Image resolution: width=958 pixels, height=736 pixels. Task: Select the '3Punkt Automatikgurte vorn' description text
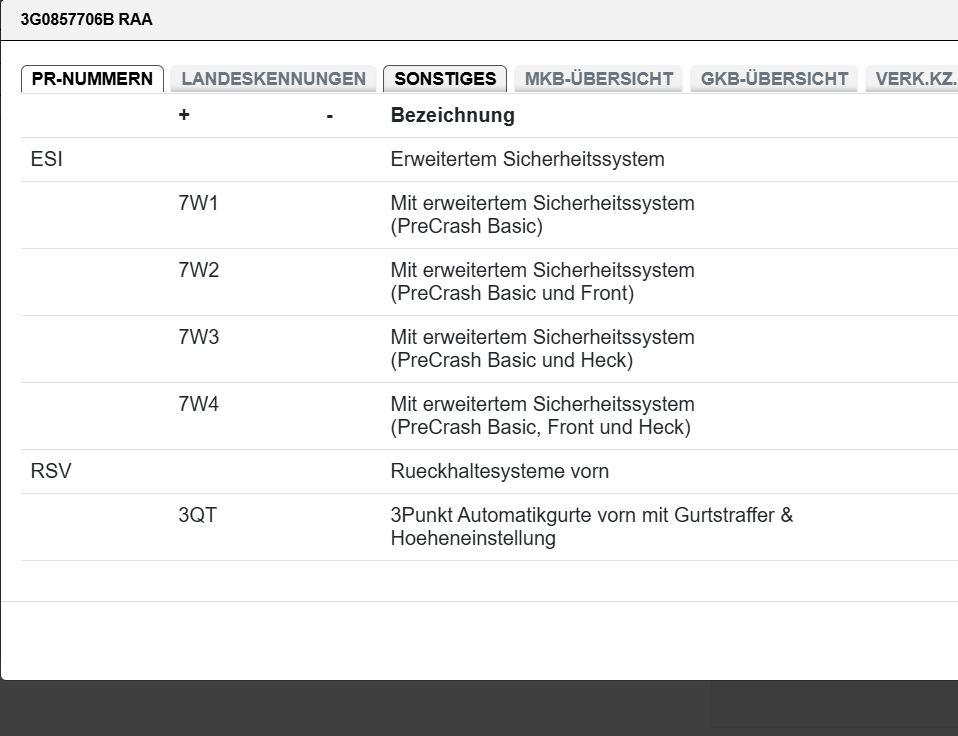click(x=591, y=527)
